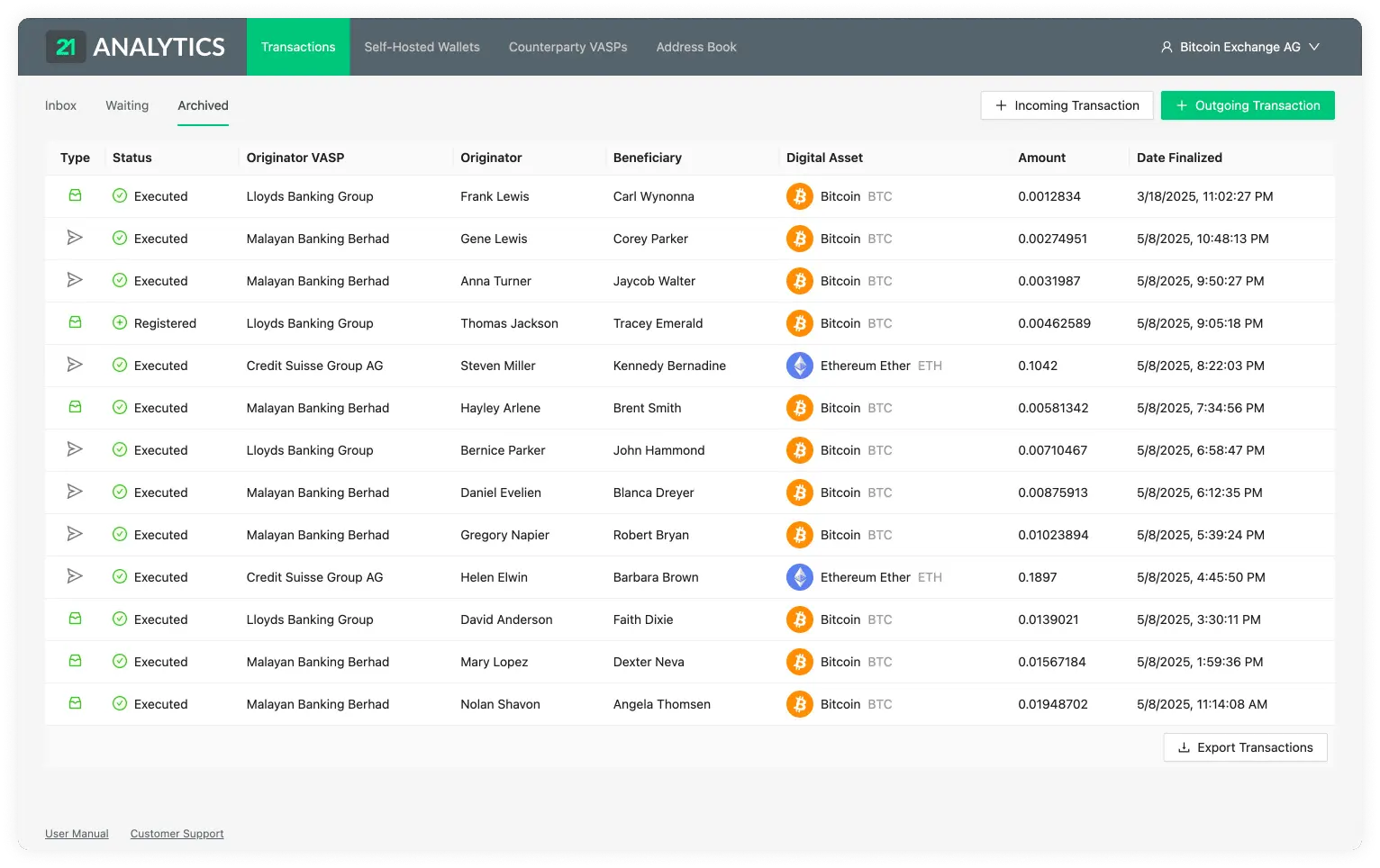The image size is (1380, 868).
Task: Click date 5/8/2025, 11:14:08 AM
Action: pyautogui.click(x=1202, y=704)
